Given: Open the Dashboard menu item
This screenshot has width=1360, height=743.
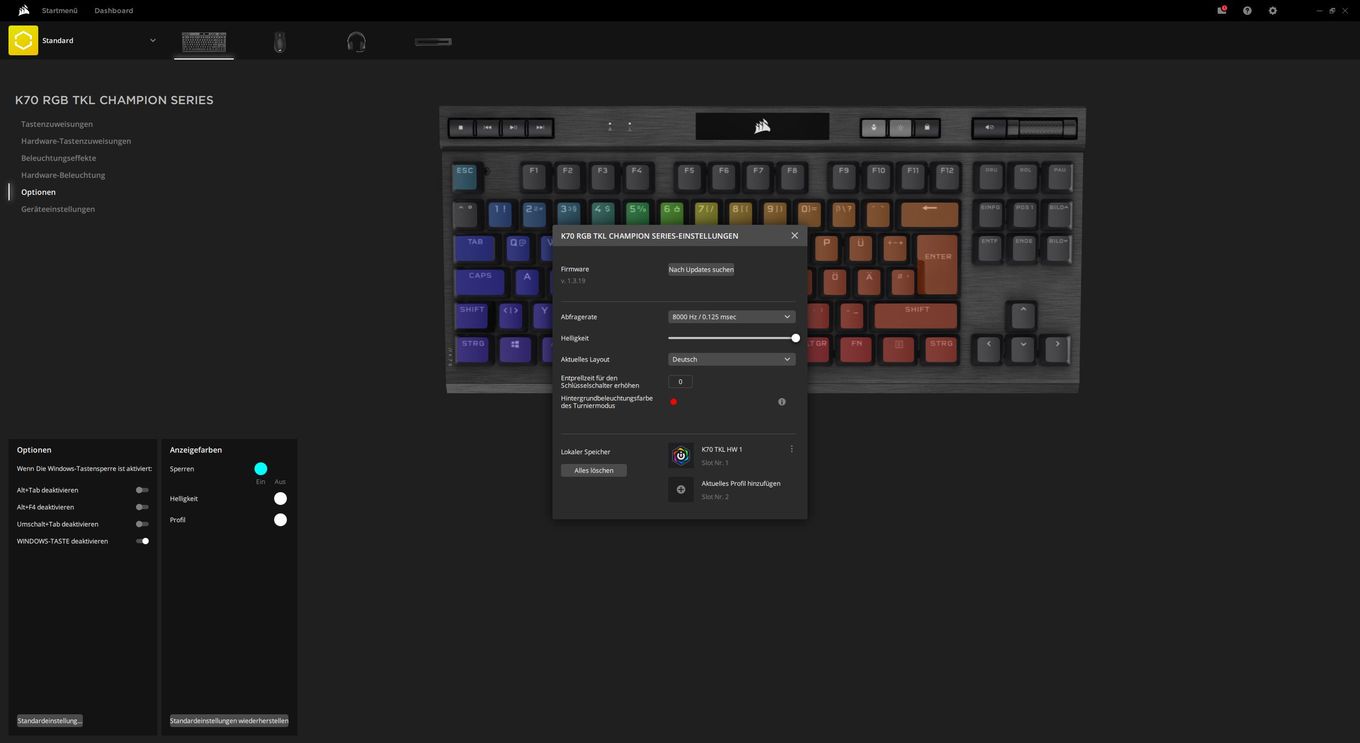Looking at the screenshot, I should tap(114, 10).
